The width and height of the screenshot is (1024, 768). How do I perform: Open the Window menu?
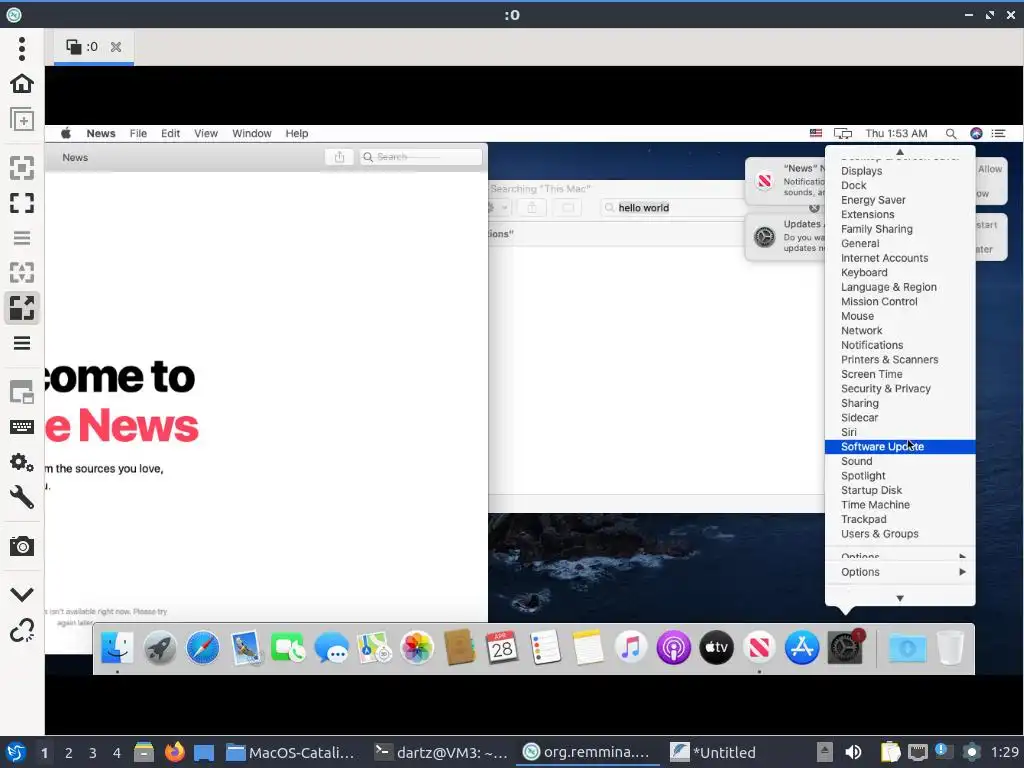(251, 133)
